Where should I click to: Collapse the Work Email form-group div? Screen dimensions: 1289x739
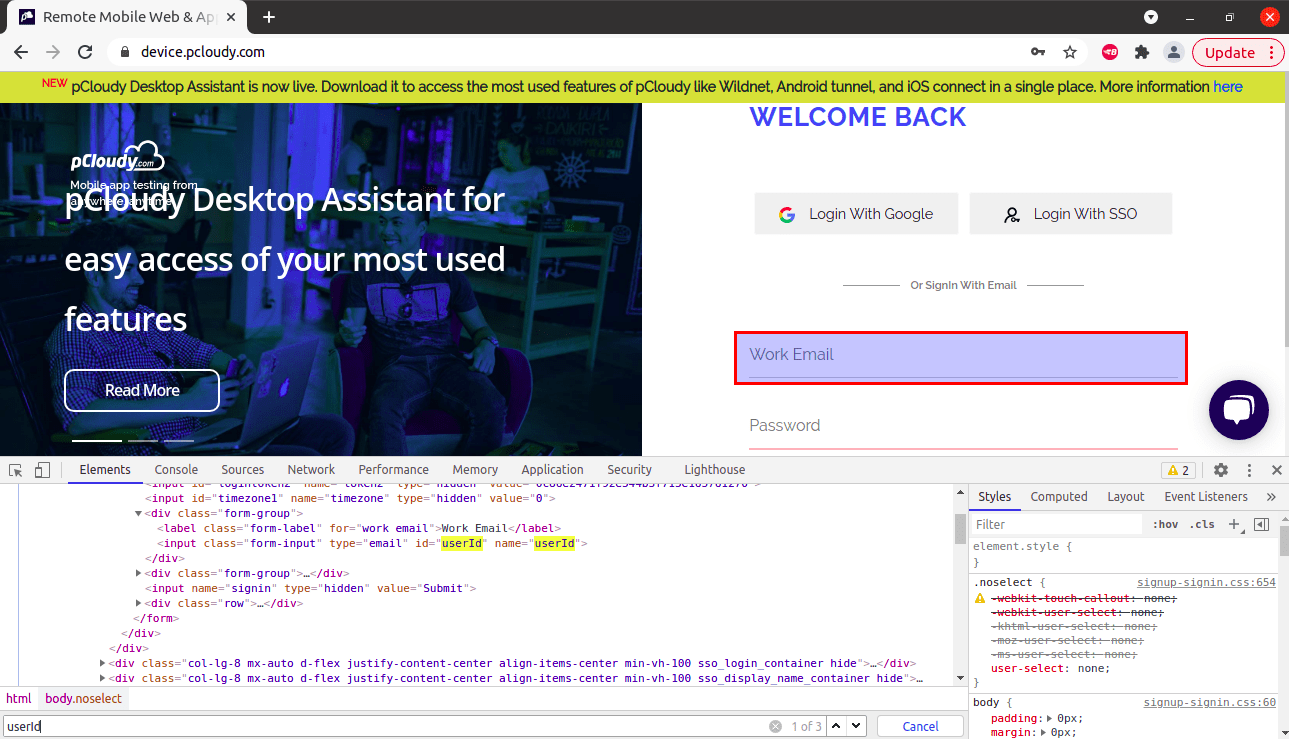click(139, 514)
